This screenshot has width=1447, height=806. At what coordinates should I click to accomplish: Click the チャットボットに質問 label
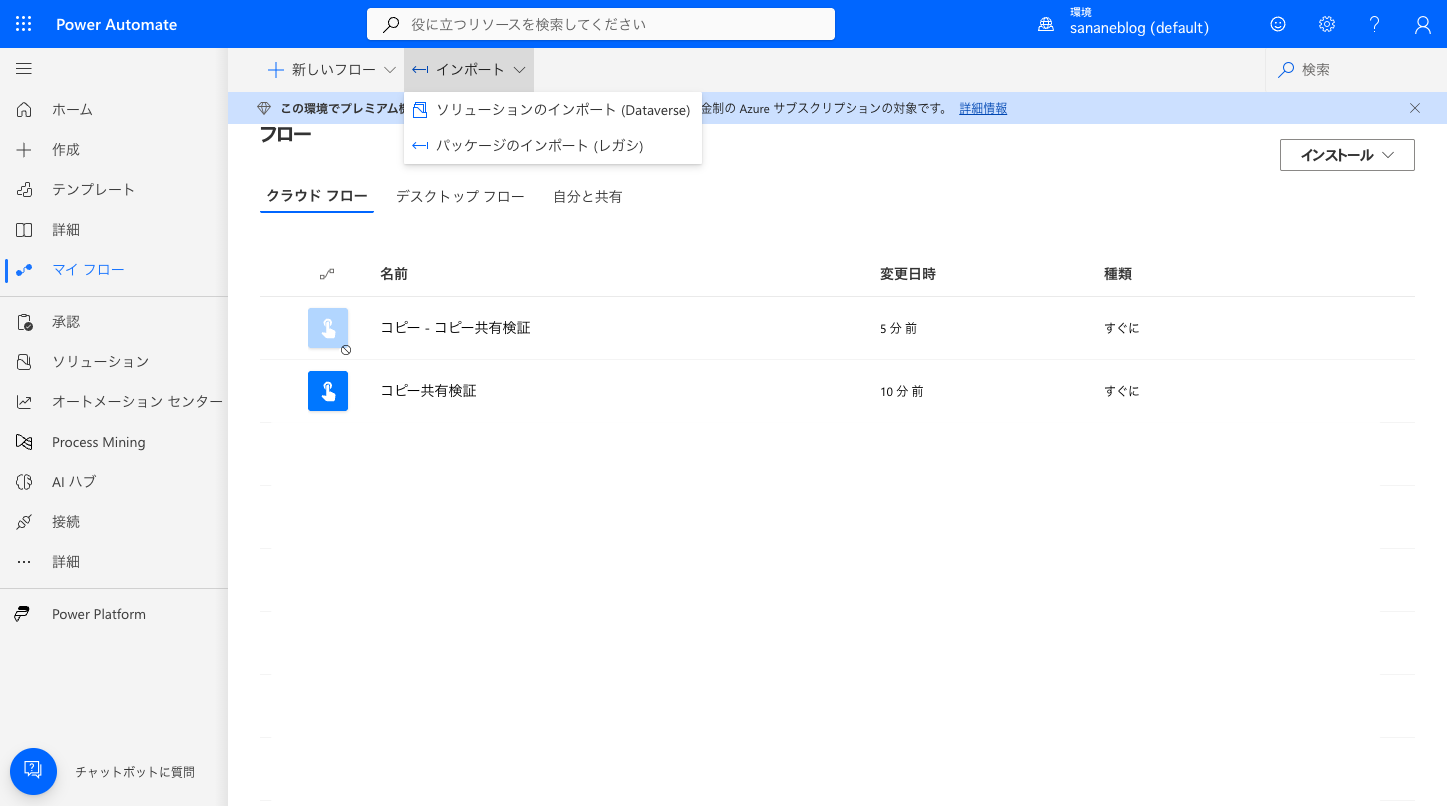(x=135, y=772)
